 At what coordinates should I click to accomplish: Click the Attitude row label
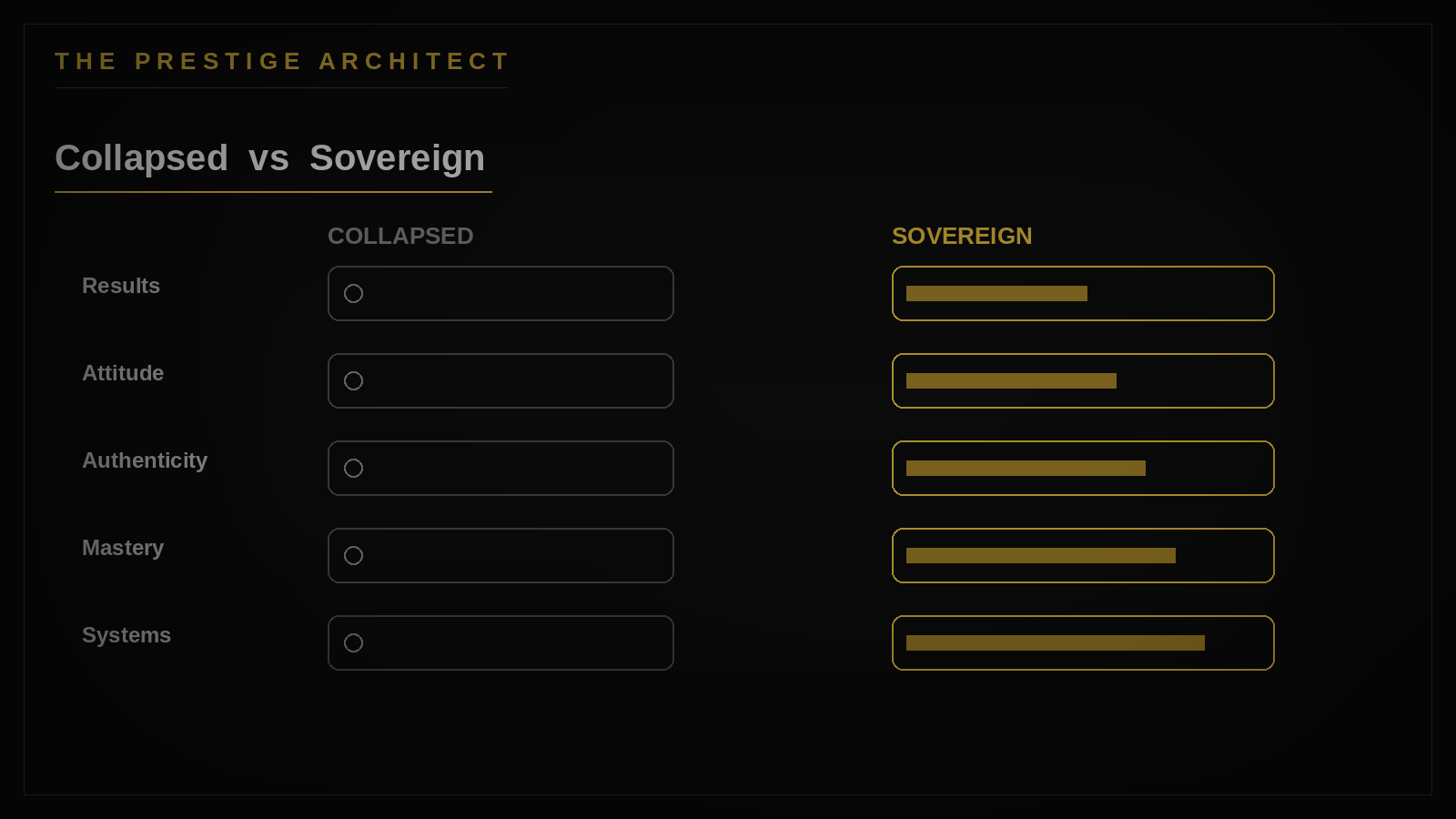tap(123, 373)
